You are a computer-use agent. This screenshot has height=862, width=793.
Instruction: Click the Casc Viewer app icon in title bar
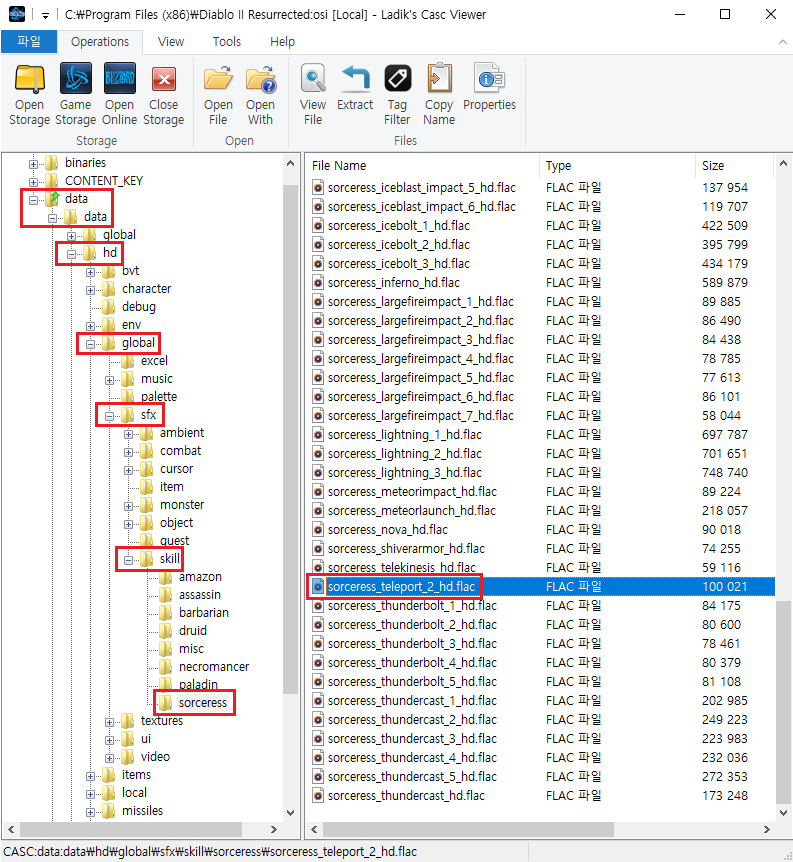tap(17, 14)
